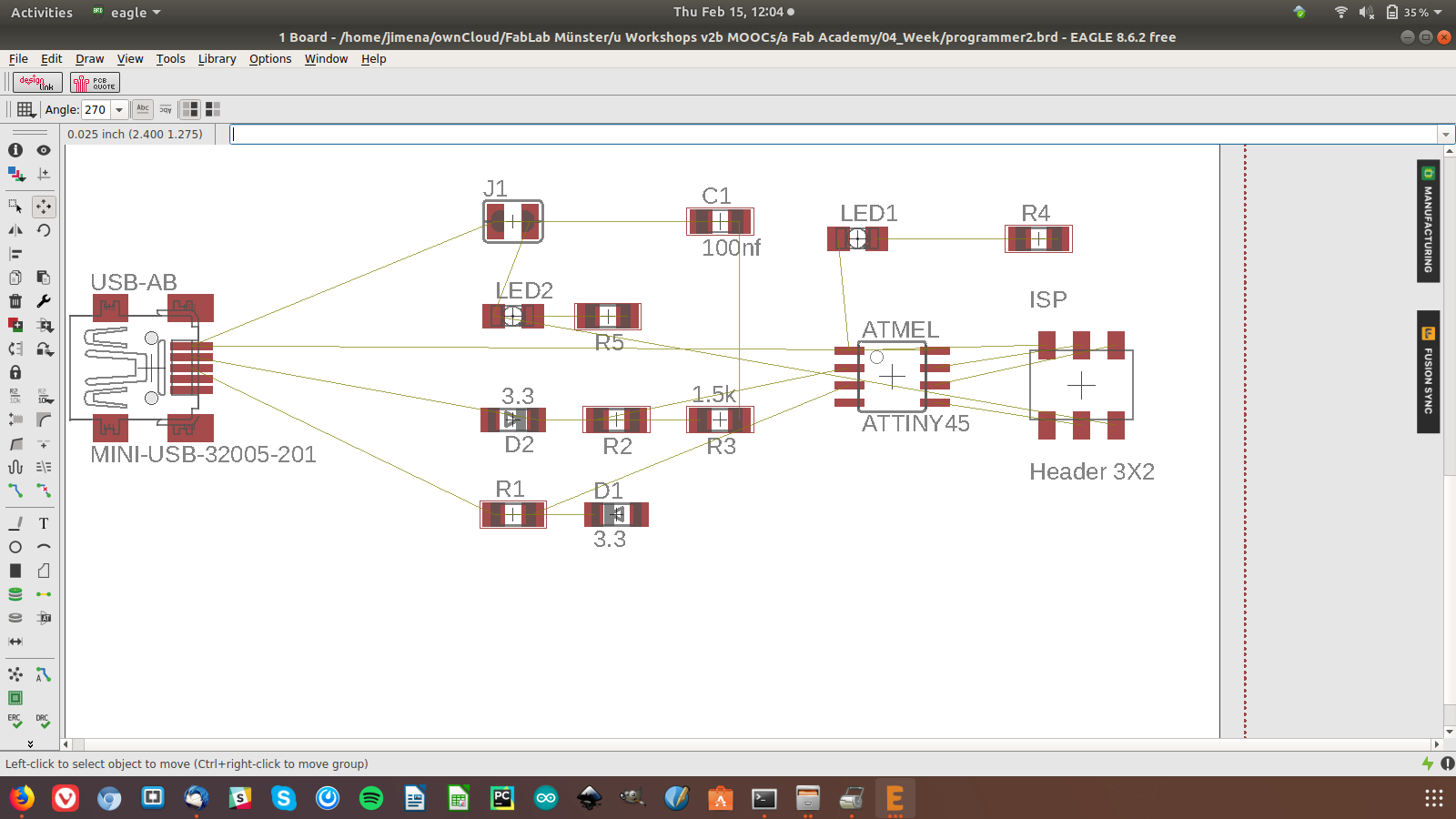Select the Info tool
Image resolution: width=1456 pixels, height=819 pixels.
point(15,150)
